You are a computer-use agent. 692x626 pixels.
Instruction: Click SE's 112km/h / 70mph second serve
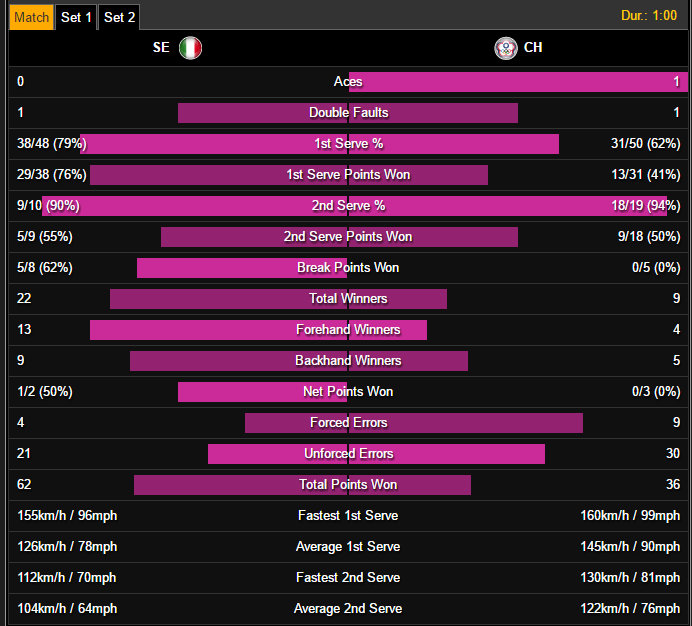(67, 577)
